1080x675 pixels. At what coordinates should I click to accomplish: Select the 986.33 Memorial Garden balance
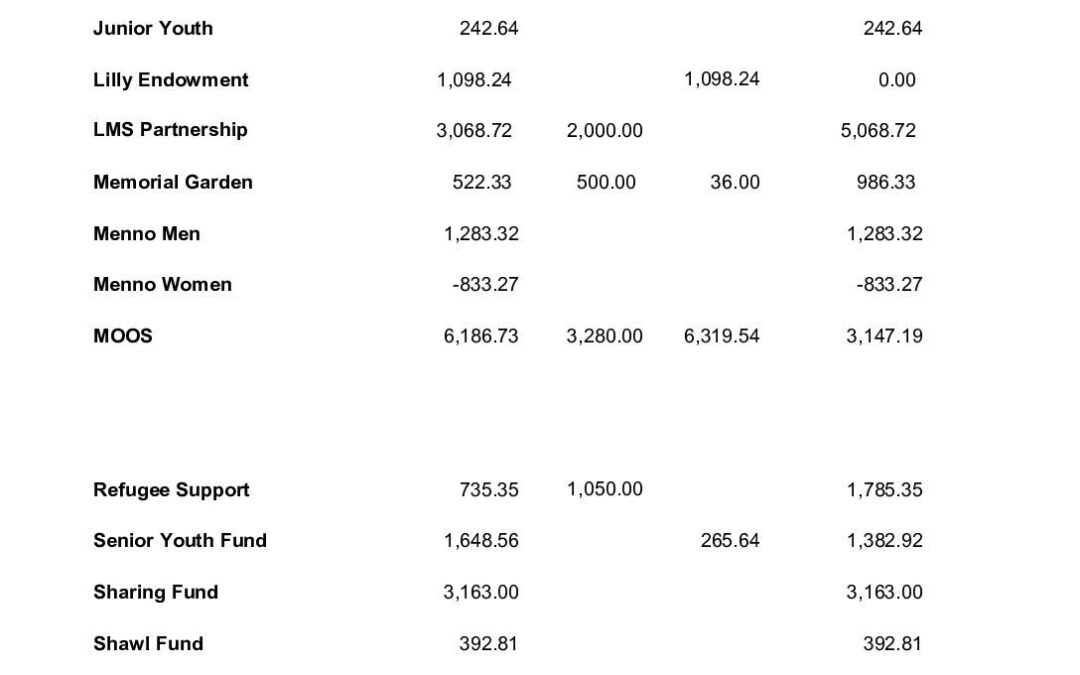click(886, 182)
